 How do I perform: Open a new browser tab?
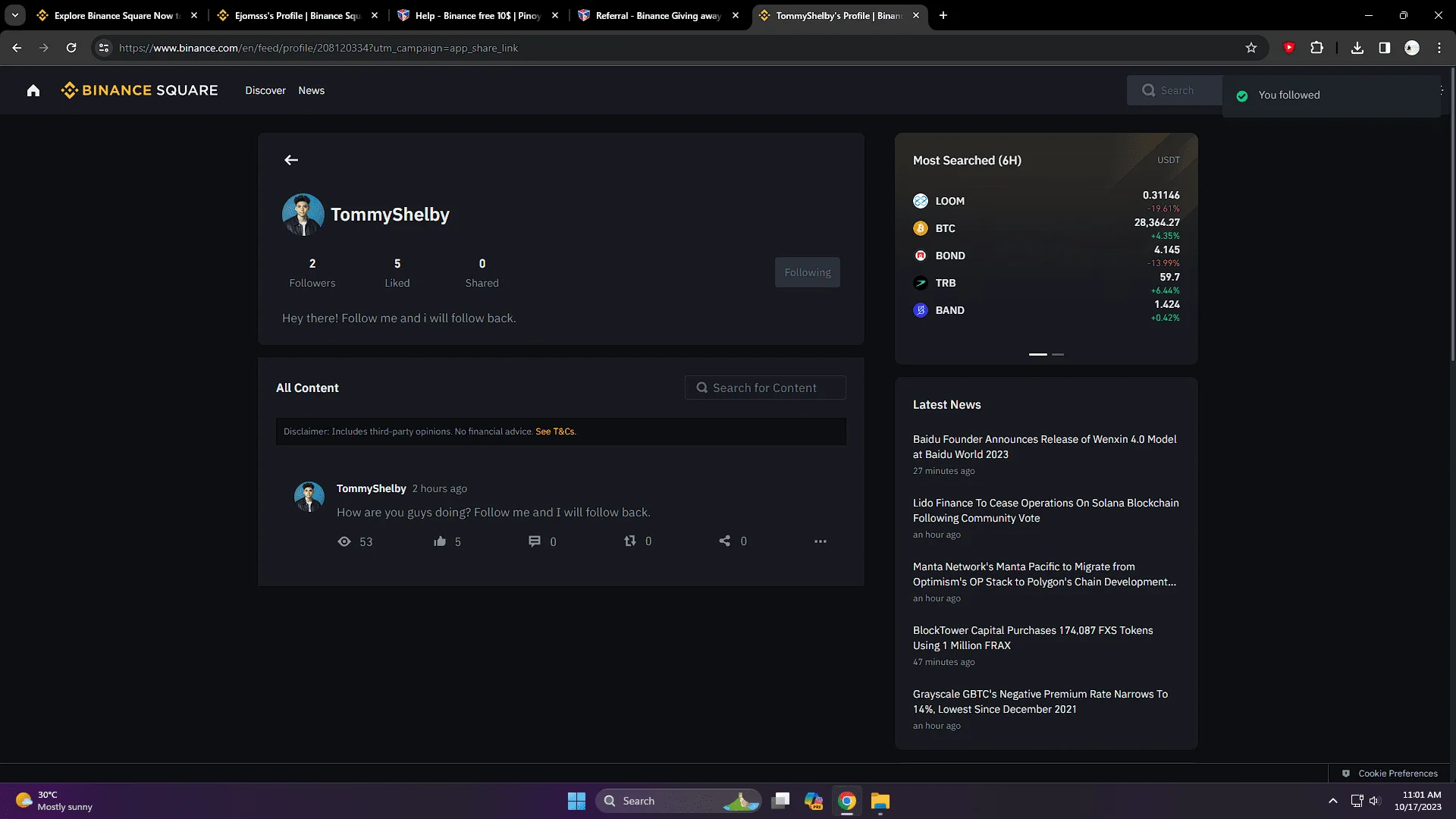(943, 15)
